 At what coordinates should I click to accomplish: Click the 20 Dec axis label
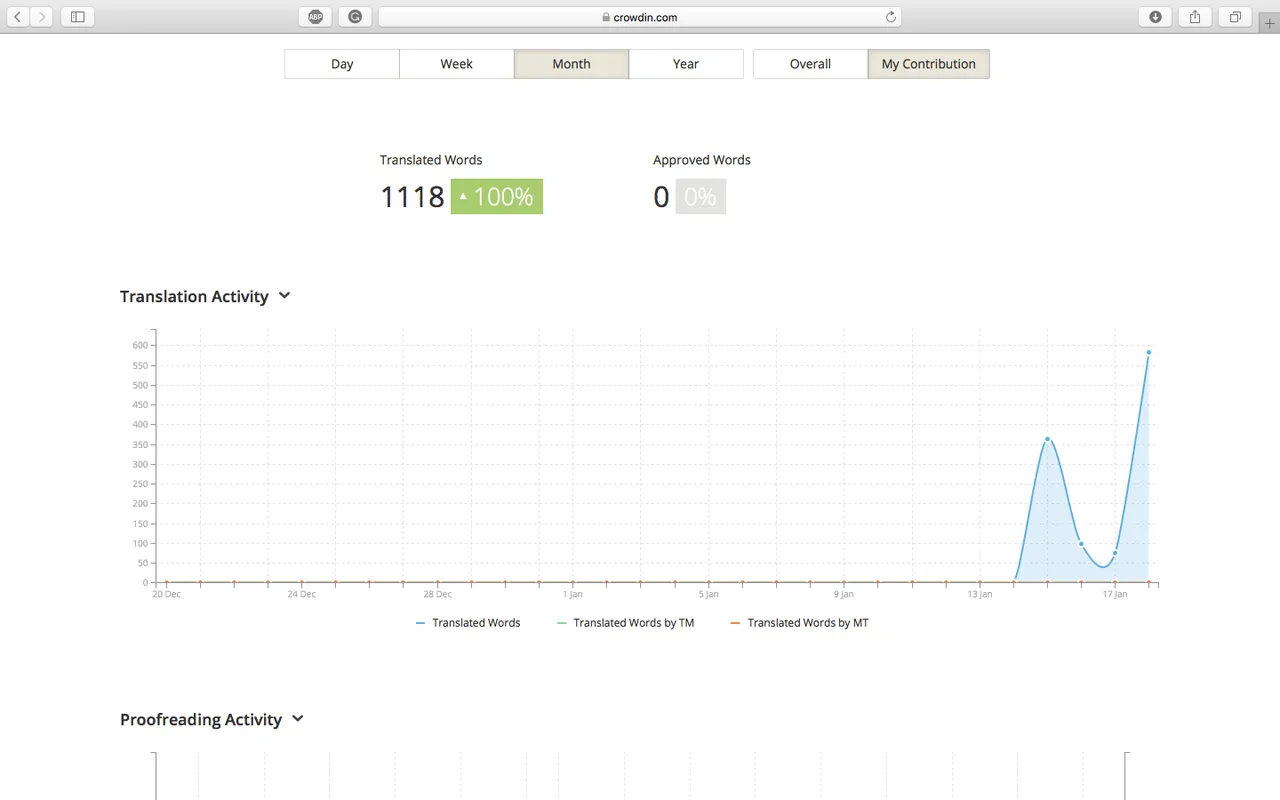[x=166, y=594]
